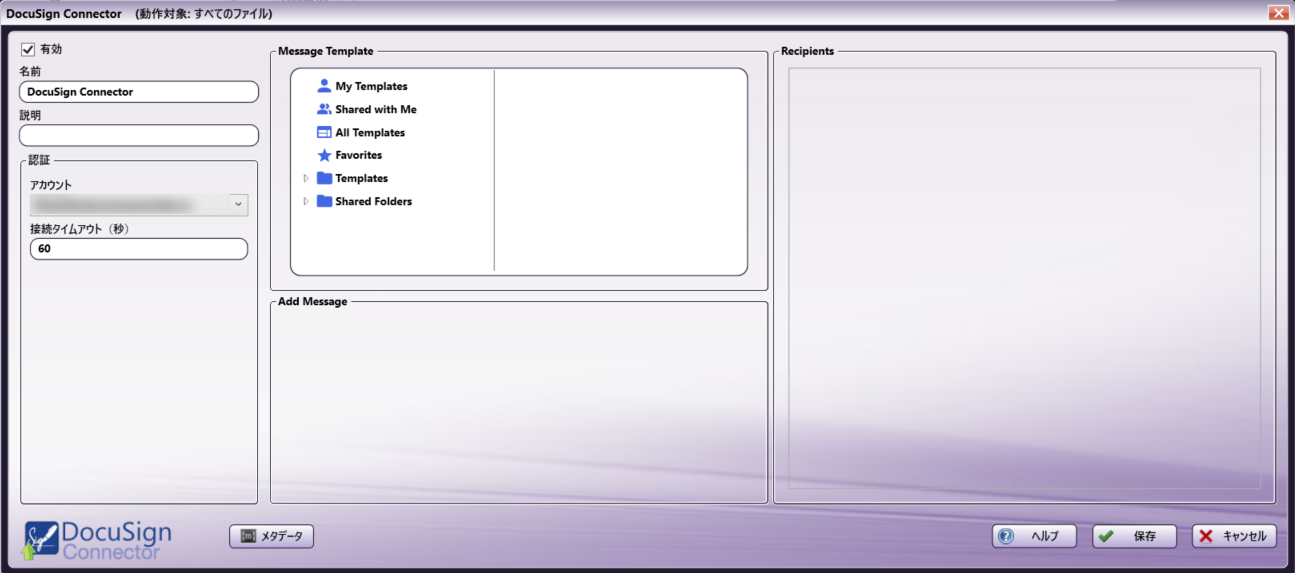This screenshot has width=1295, height=573.
Task: Click the All Templates list icon
Action: pyautogui.click(x=324, y=132)
